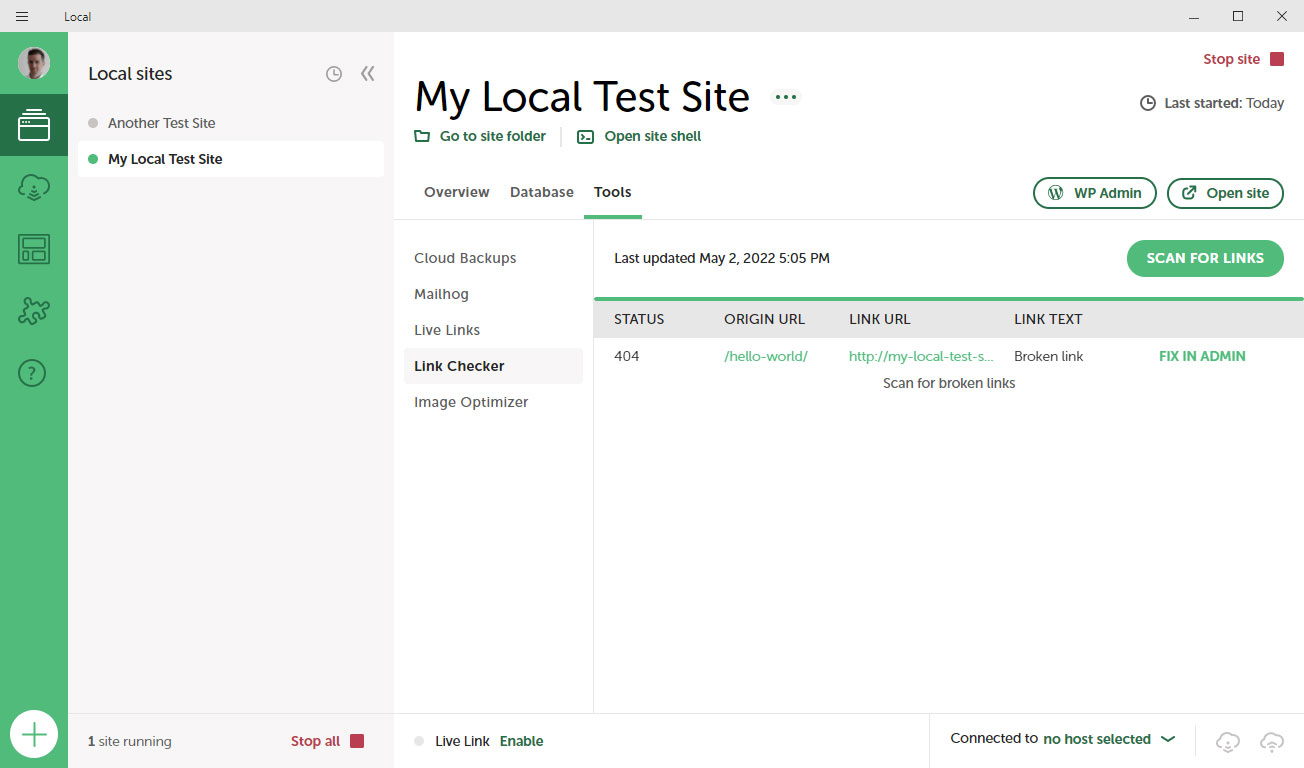Click the Last updated timestamp text
Screen dimensions: 1304x768
click(722, 258)
